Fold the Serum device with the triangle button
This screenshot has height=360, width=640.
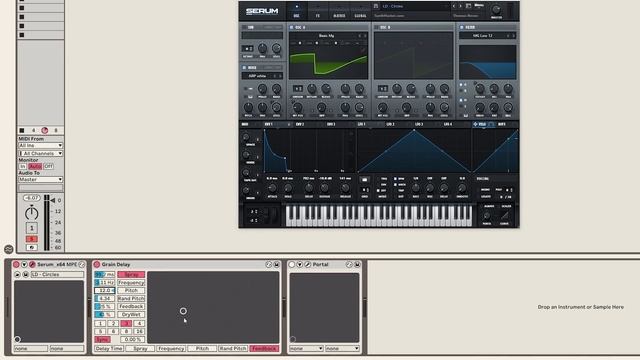point(24,264)
